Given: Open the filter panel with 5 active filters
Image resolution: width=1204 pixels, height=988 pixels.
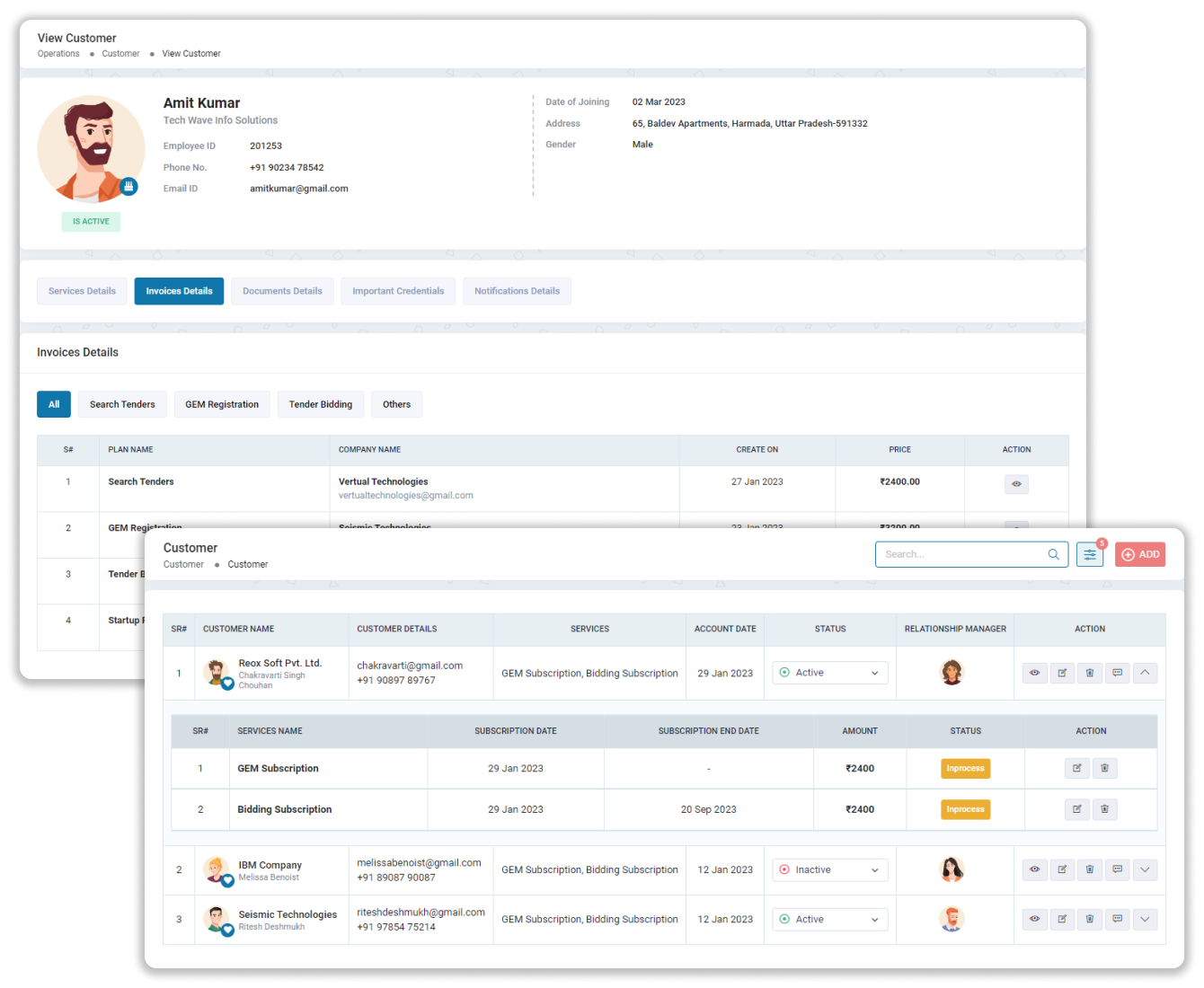Looking at the screenshot, I should (x=1090, y=554).
